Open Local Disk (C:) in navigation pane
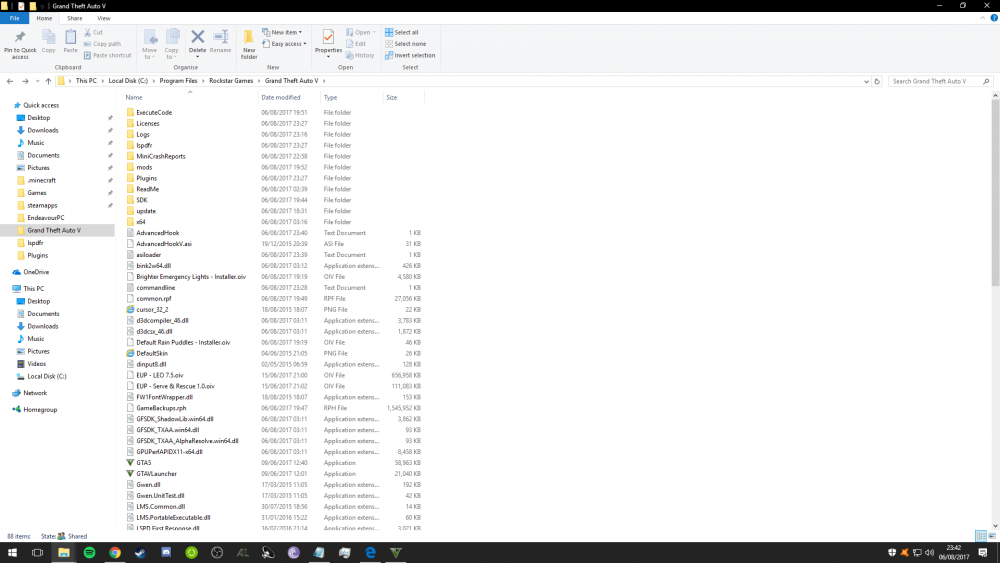The height and width of the screenshot is (563, 1000). [47, 376]
